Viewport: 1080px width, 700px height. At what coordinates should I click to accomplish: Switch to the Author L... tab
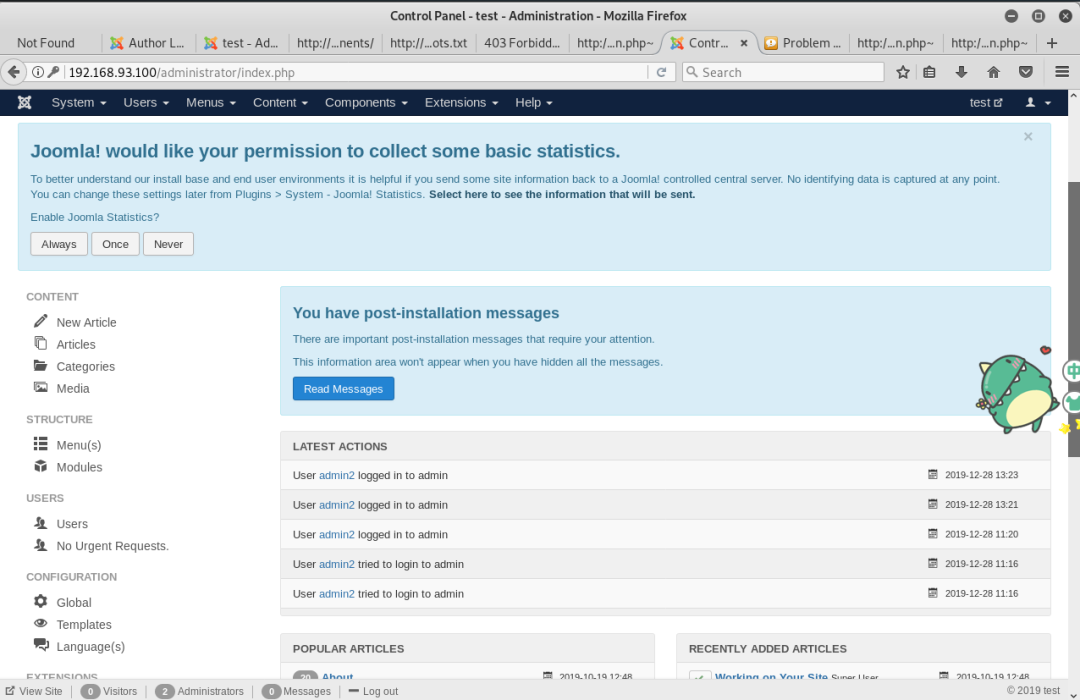point(147,43)
